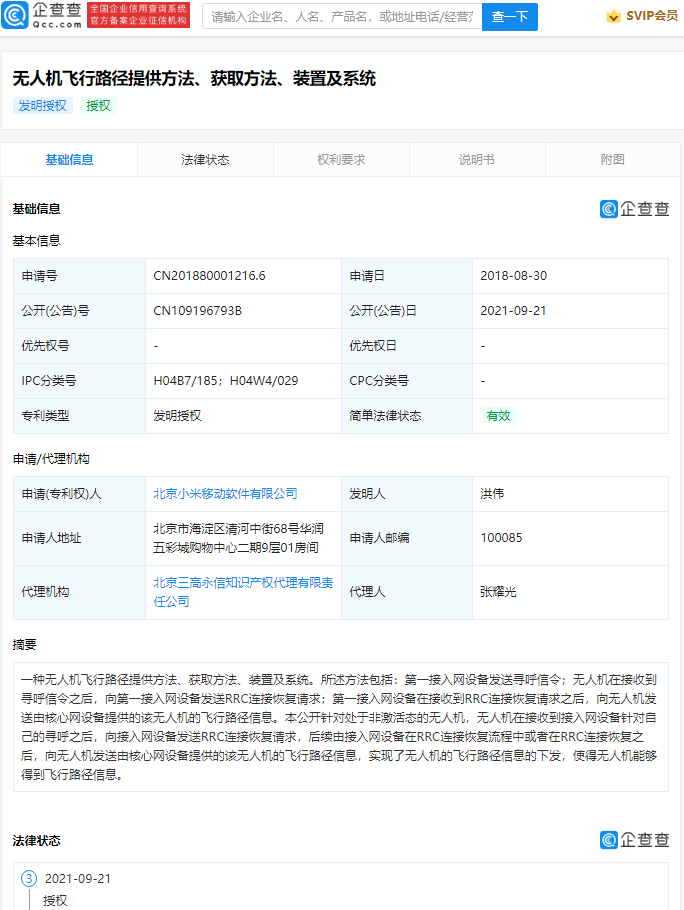The image size is (684, 910).
Task: Click the 企查查 watermark beside 基础信息
Action: tap(634, 208)
